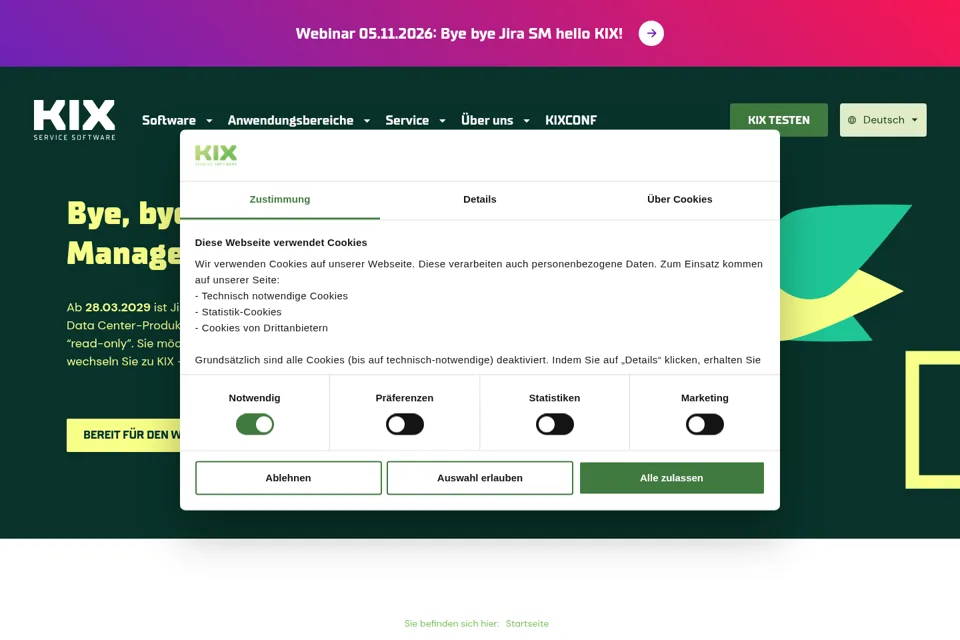Open the webinar 05.11.2026 banner link

(459, 34)
